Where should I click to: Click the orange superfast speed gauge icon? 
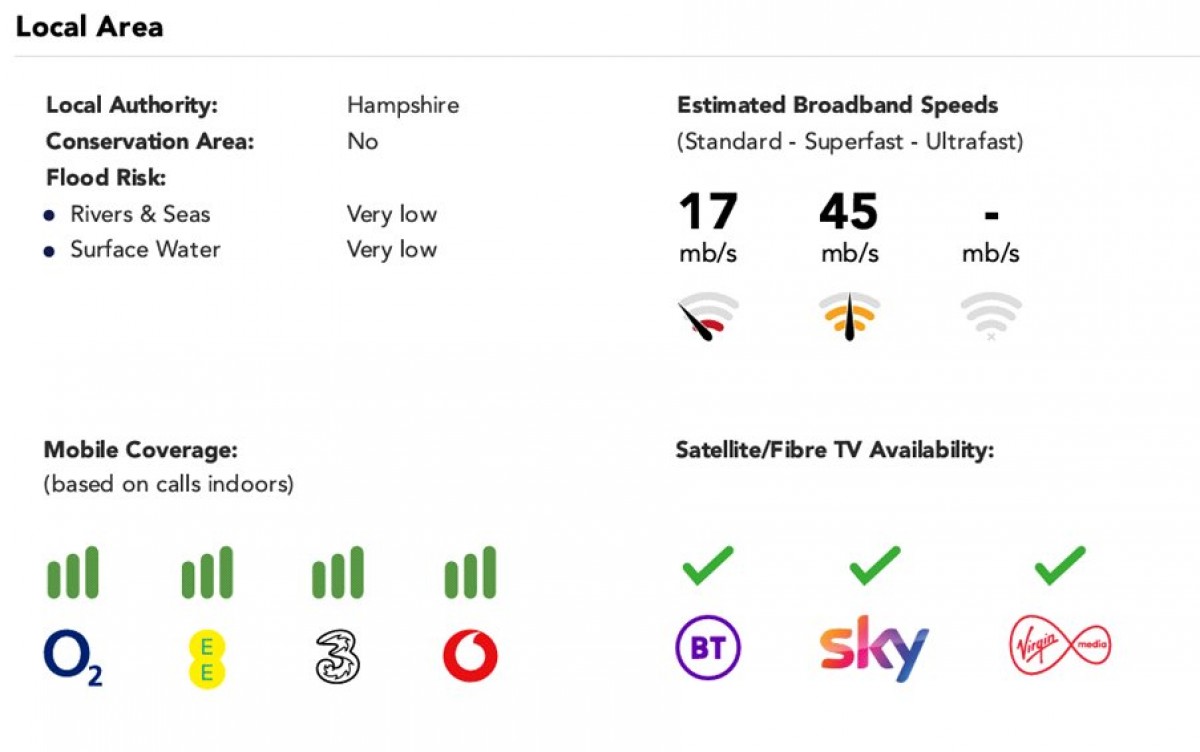point(849,316)
